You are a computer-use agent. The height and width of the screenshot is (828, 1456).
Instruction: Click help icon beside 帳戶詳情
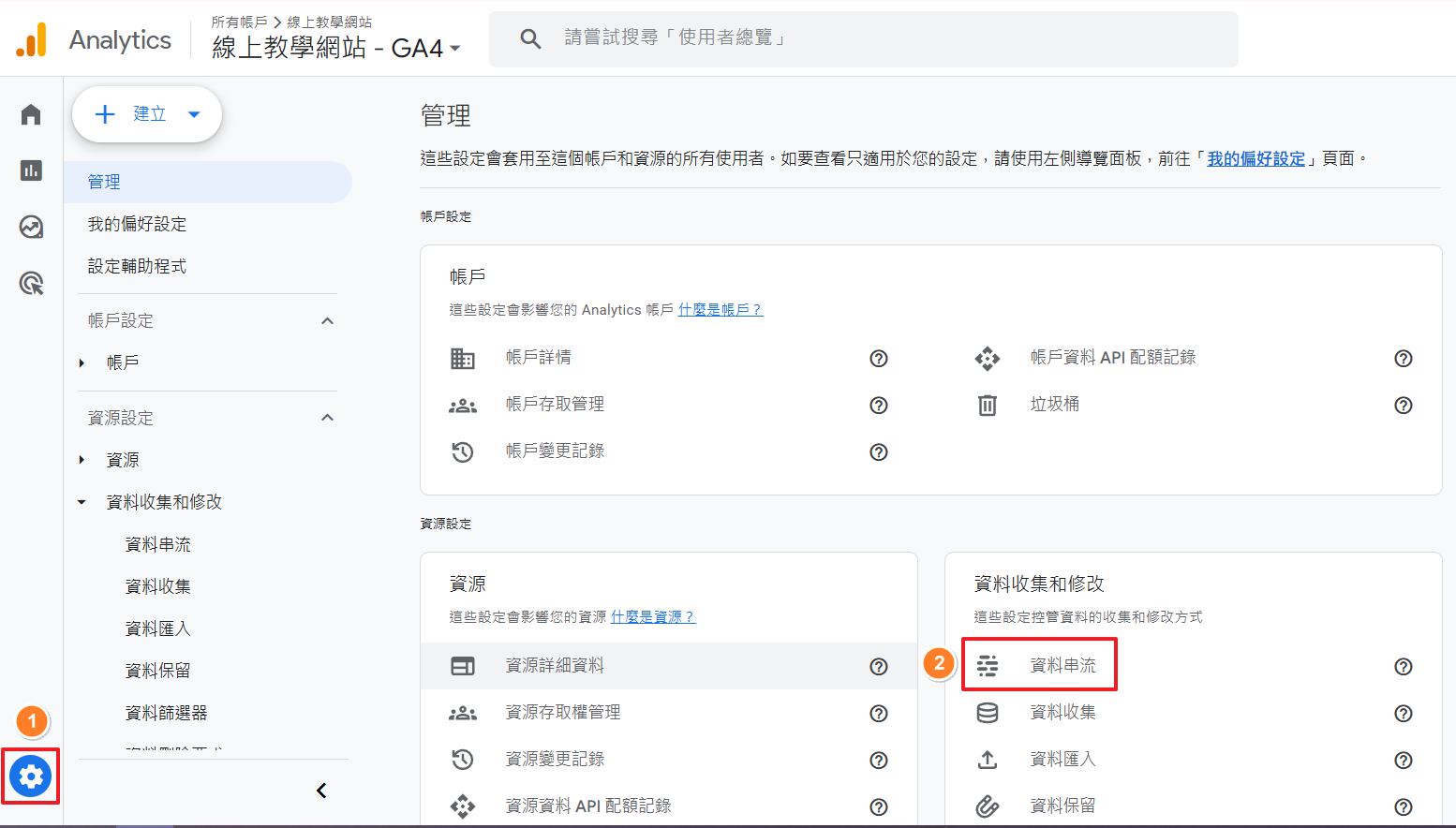[878, 358]
